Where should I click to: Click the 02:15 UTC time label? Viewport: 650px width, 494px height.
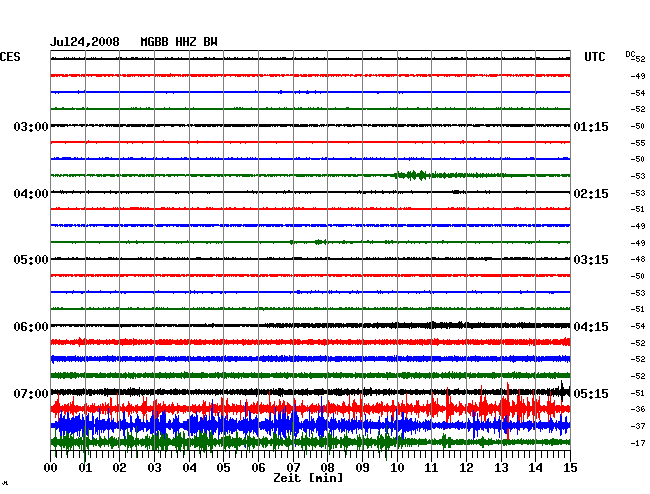coord(591,194)
